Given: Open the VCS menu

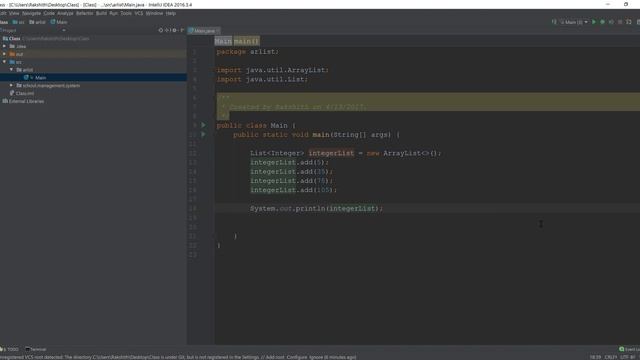Looking at the screenshot, I should (x=139, y=13).
